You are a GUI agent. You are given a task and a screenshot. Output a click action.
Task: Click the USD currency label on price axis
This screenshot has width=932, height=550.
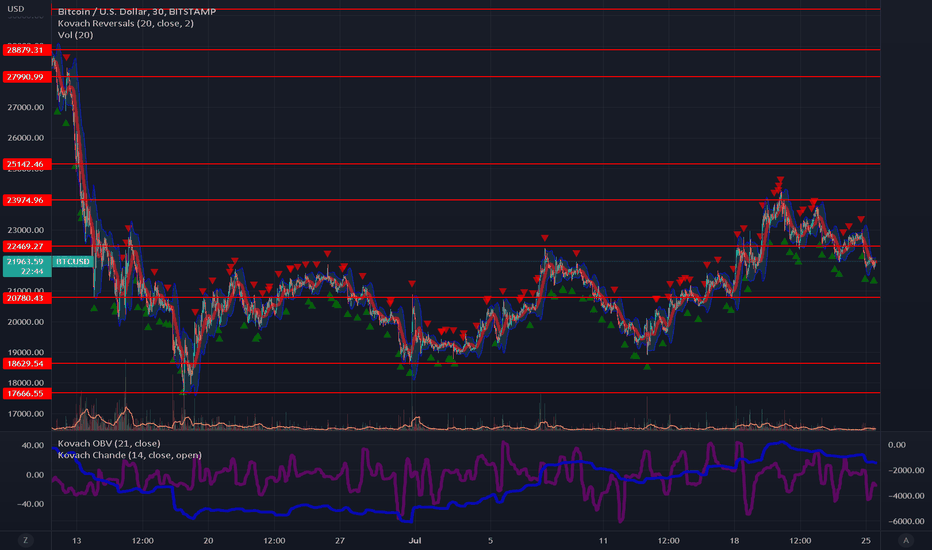(15, 9)
